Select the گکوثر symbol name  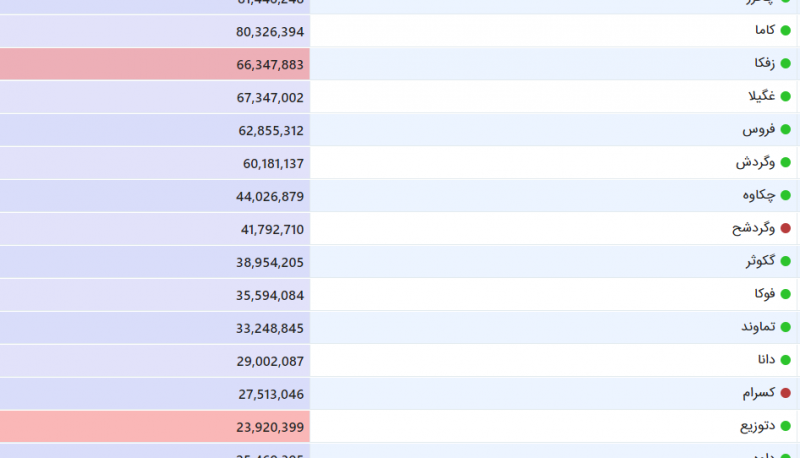tap(760, 261)
